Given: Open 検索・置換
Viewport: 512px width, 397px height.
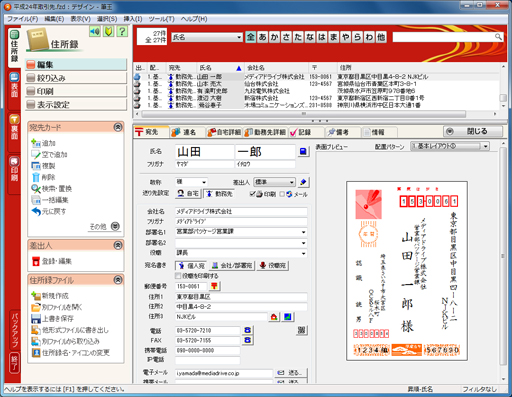Looking at the screenshot, I should [52, 189].
